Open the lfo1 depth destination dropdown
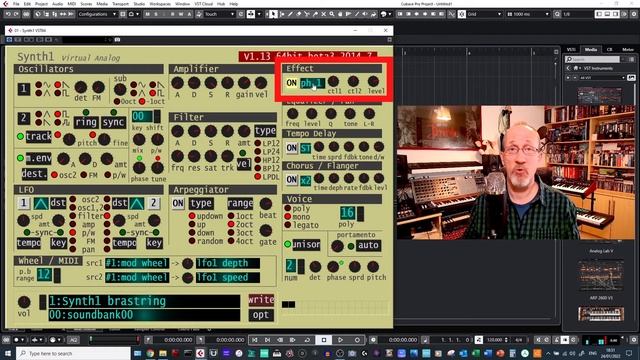Screen dimensions: 640x360 pyautogui.click(x=227, y=263)
